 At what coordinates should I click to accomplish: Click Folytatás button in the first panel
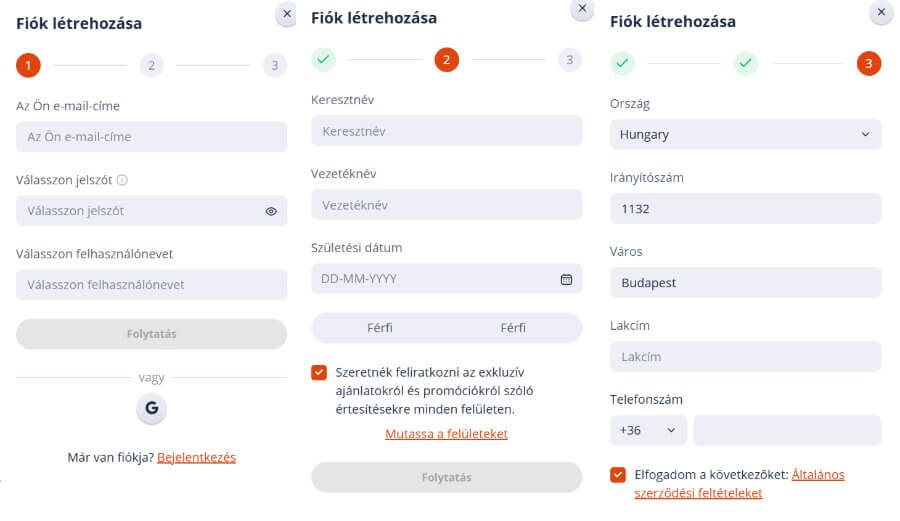click(151, 334)
